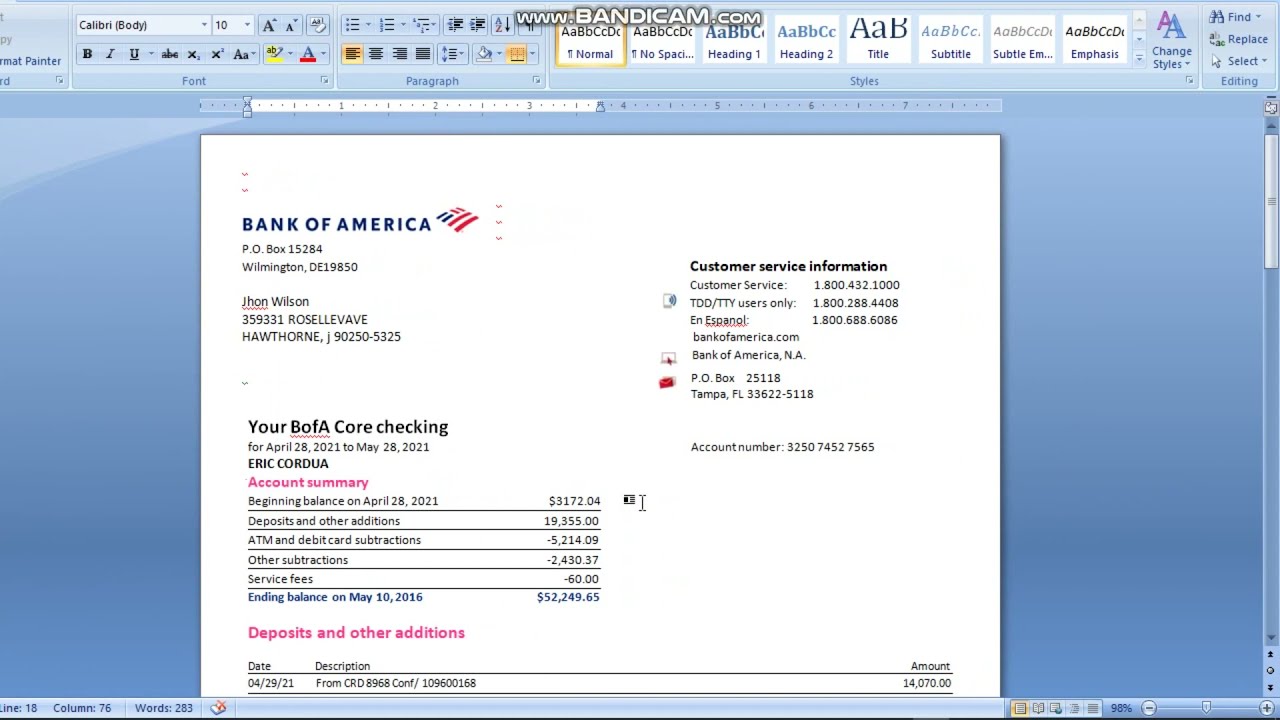Click the Shrink Font icon
Screen dimensions: 1280x720
click(291, 25)
